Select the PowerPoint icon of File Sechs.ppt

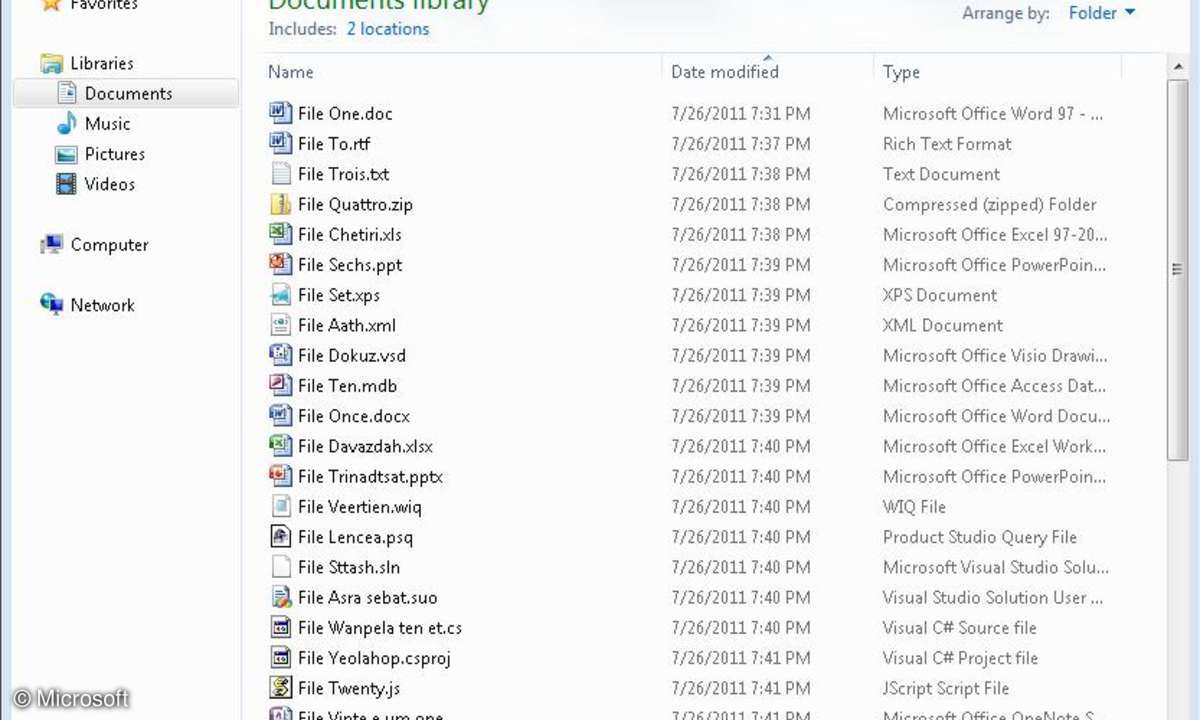(281, 264)
